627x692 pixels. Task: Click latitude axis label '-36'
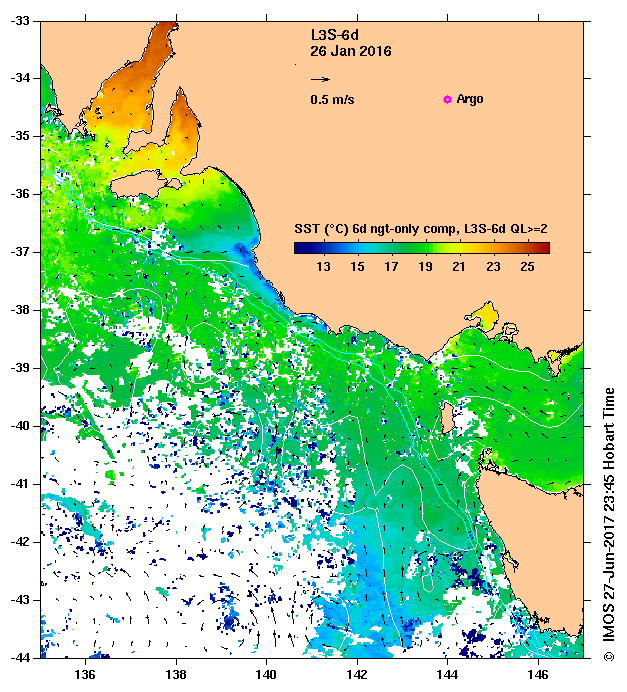[20, 194]
